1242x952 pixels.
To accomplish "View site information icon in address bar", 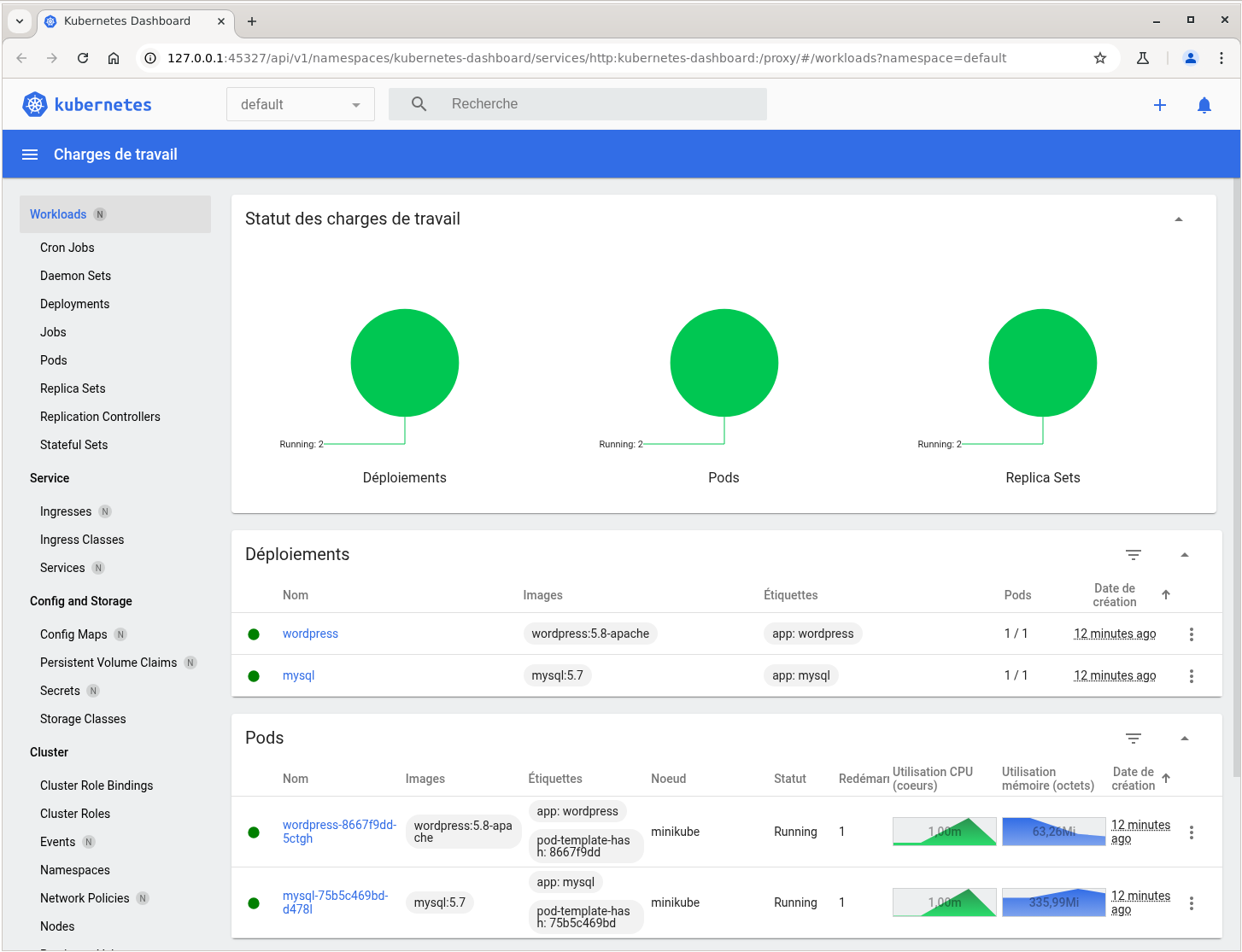I will click(150, 58).
